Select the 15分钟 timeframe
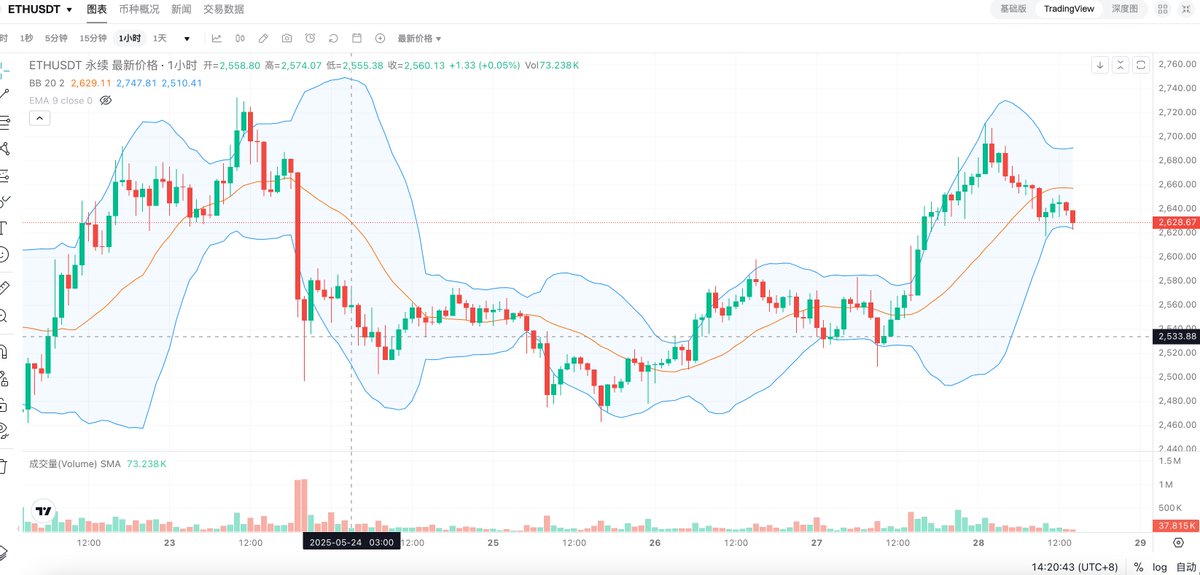1200x575 pixels. [x=93, y=38]
